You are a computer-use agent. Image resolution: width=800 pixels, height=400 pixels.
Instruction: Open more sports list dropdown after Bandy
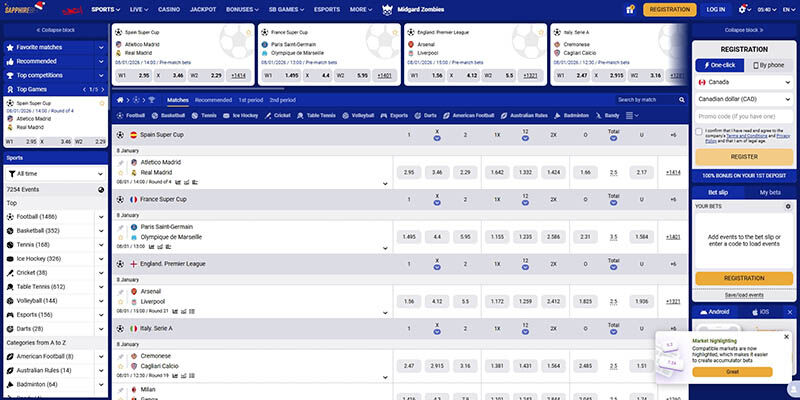tap(632, 116)
